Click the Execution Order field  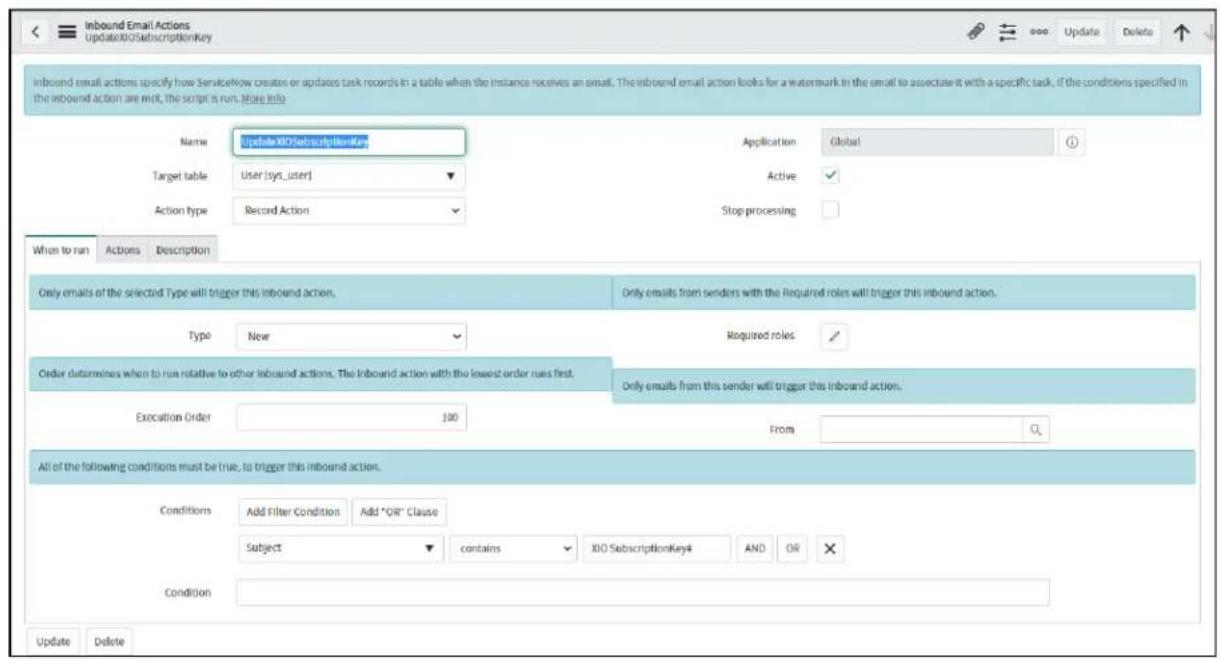coord(351,418)
